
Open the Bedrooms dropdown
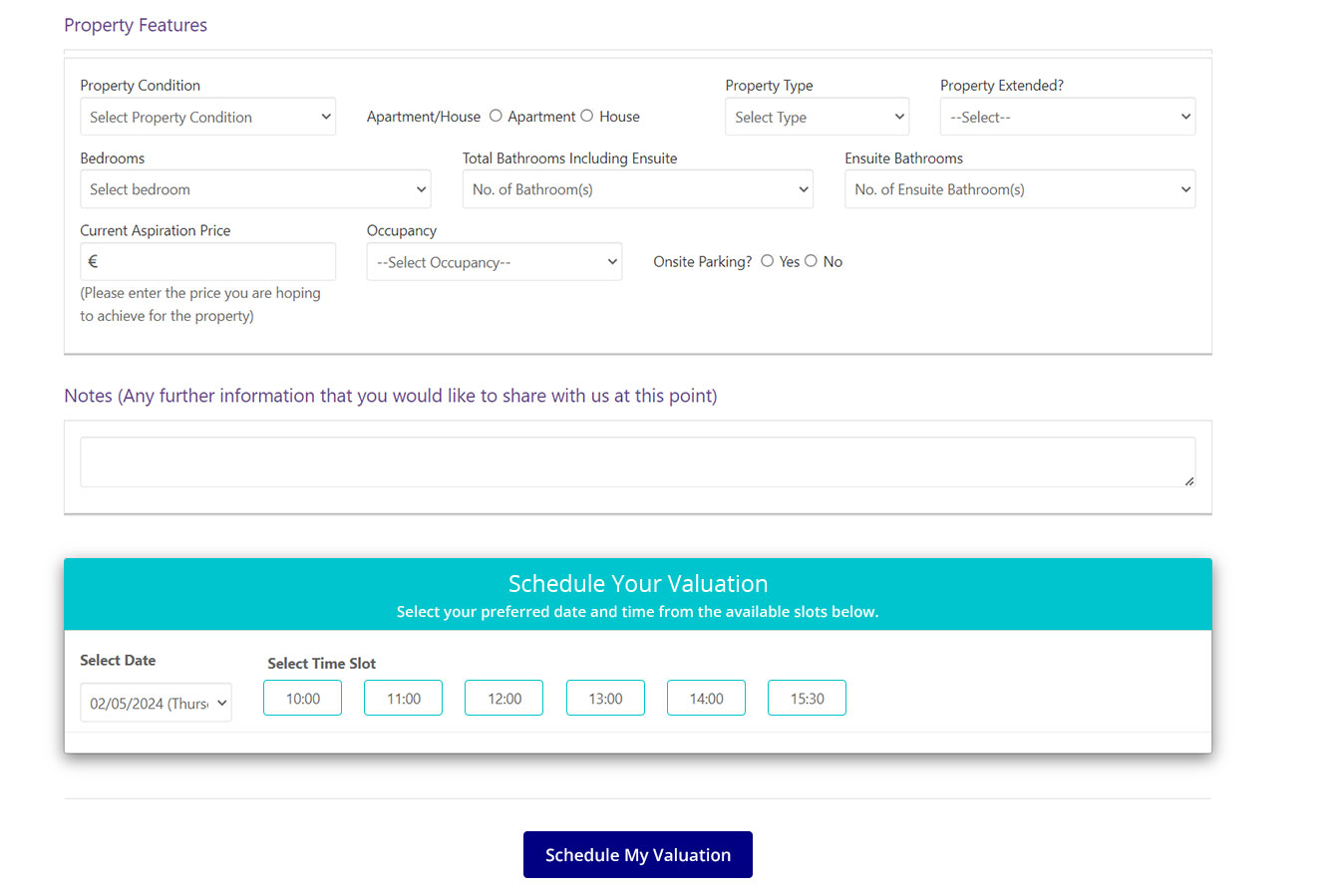pyautogui.click(x=255, y=189)
